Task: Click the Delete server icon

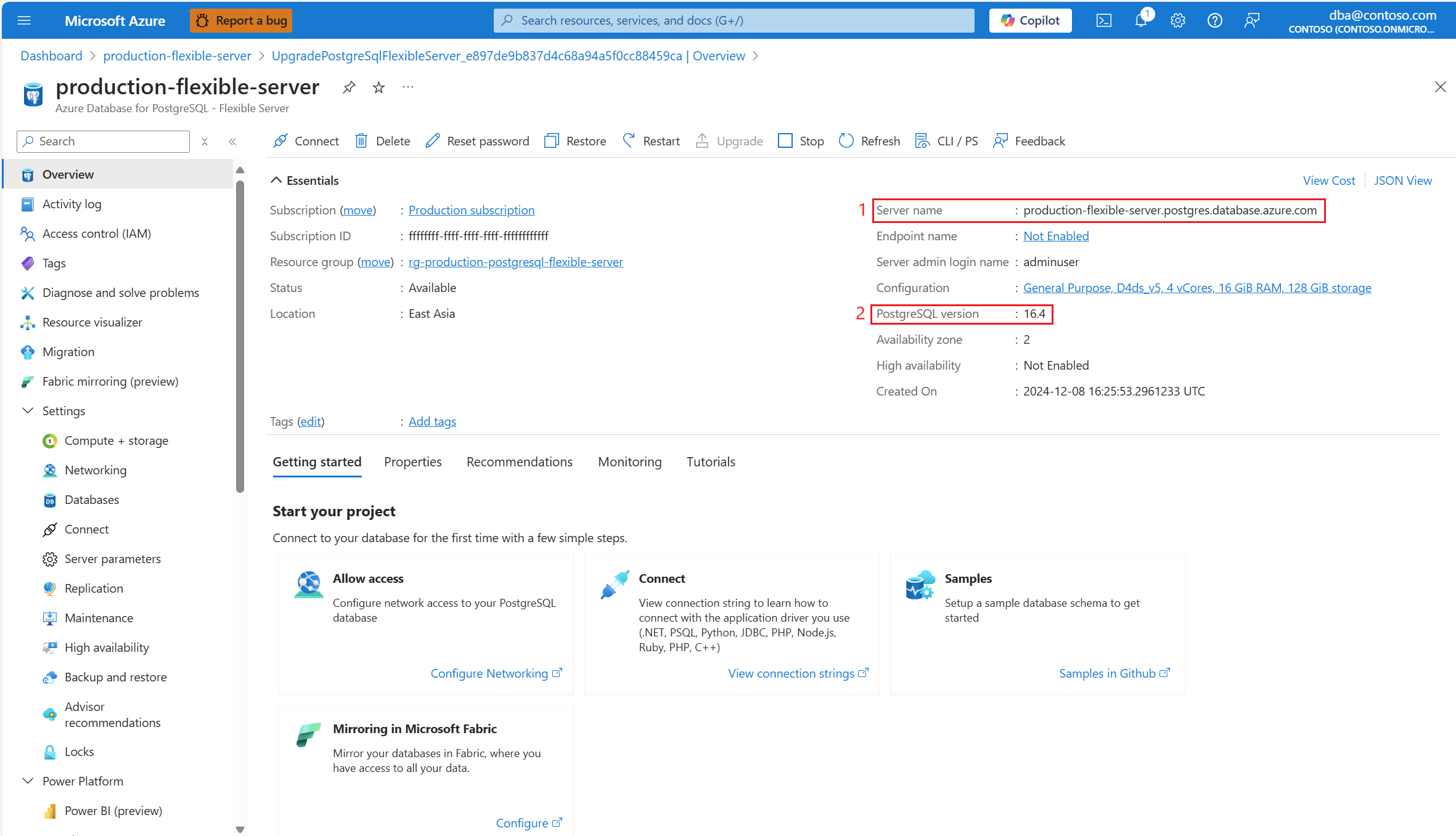Action: (363, 140)
